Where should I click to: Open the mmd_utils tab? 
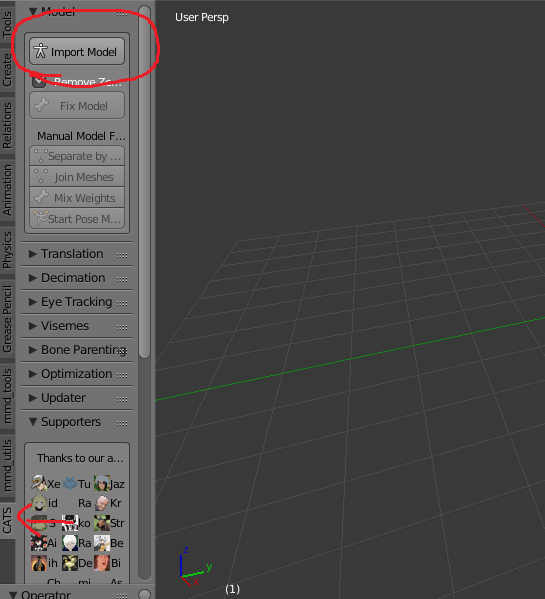click(x=7, y=465)
